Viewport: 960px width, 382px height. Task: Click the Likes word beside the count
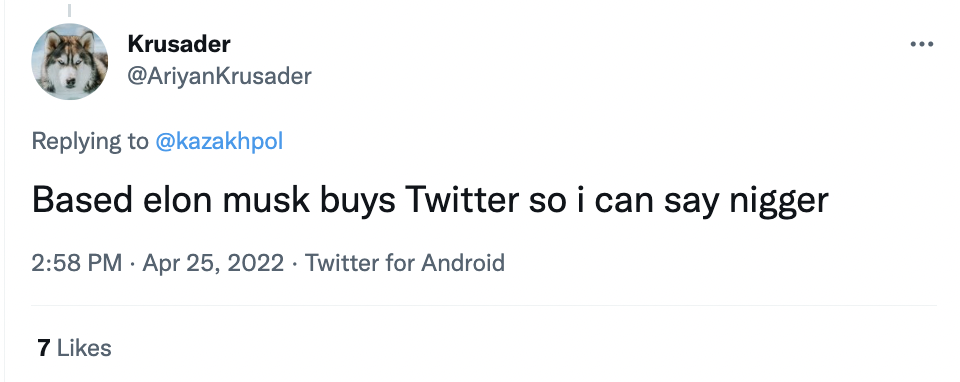pos(84,348)
